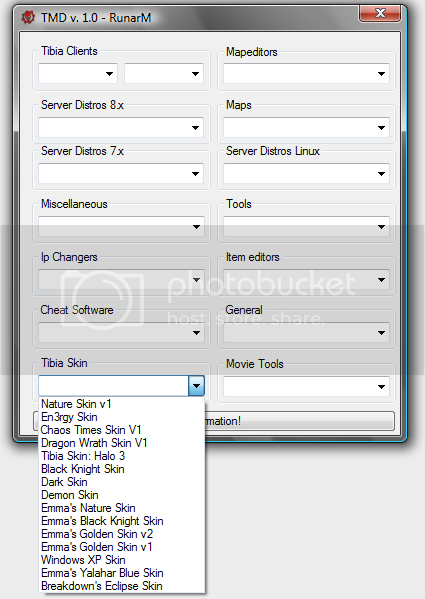Pick Demon Skin from the list

click(122, 495)
